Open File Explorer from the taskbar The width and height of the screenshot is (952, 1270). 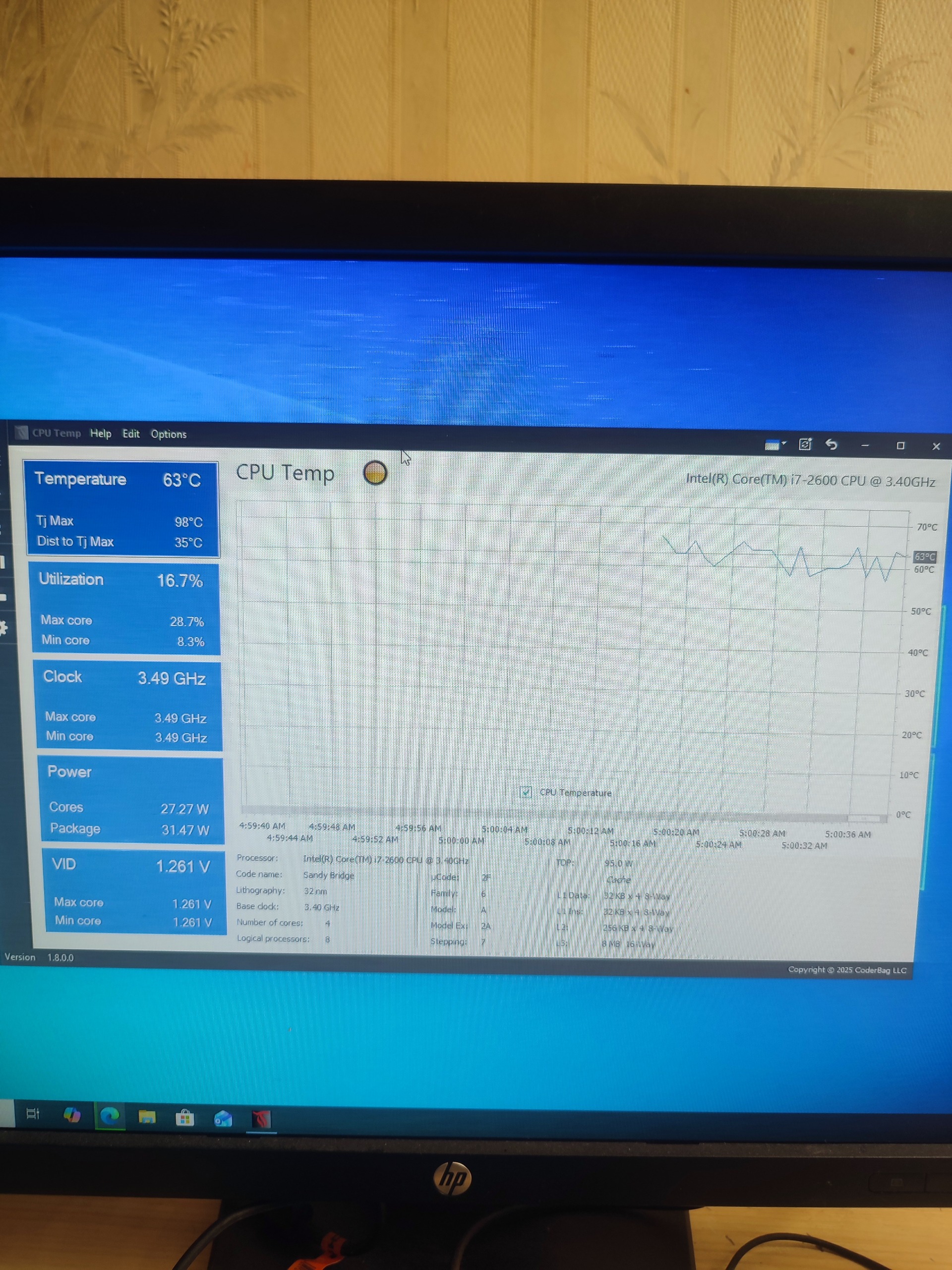click(x=147, y=1117)
